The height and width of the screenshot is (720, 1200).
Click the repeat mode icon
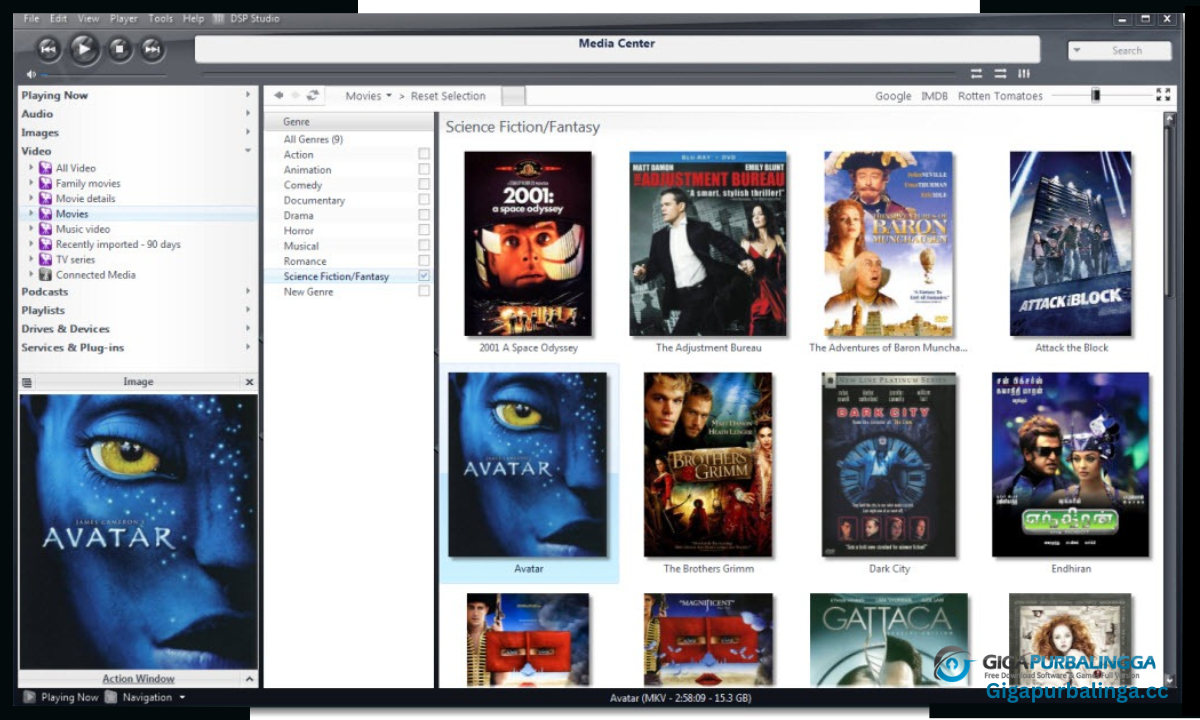(x=976, y=73)
